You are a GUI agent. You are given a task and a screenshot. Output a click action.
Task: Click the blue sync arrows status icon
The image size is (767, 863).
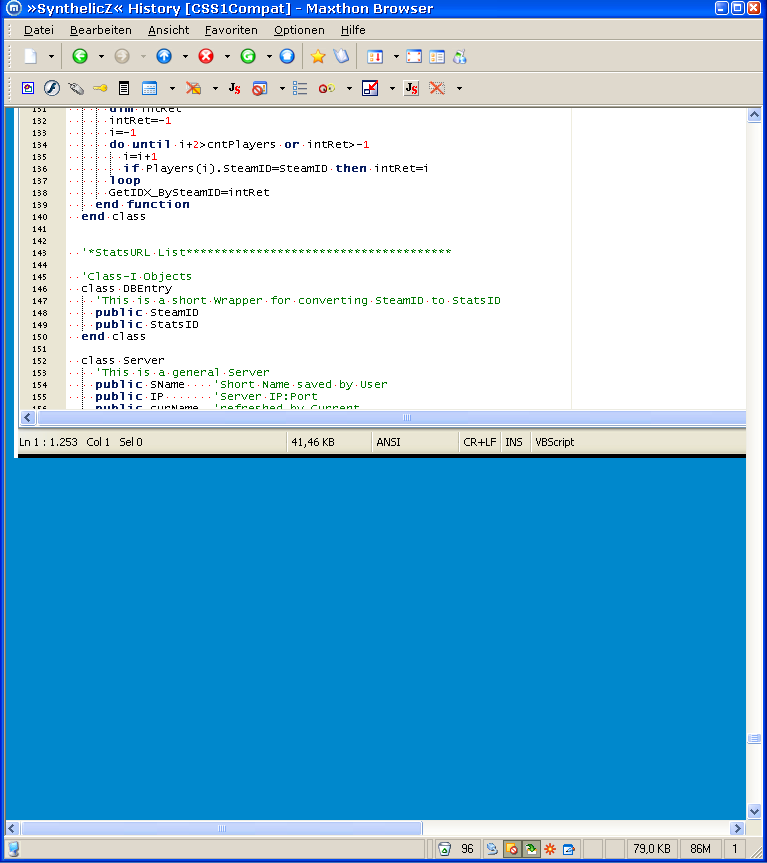(492, 849)
